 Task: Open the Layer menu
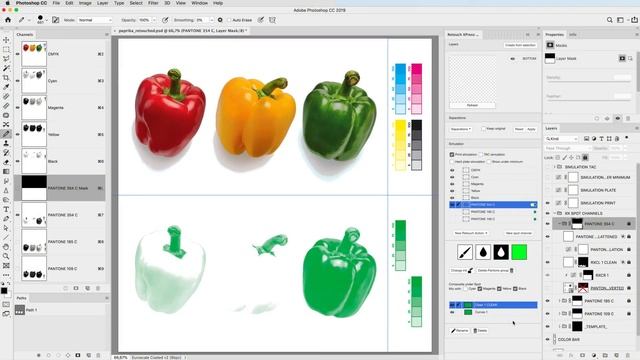(x=102, y=3)
